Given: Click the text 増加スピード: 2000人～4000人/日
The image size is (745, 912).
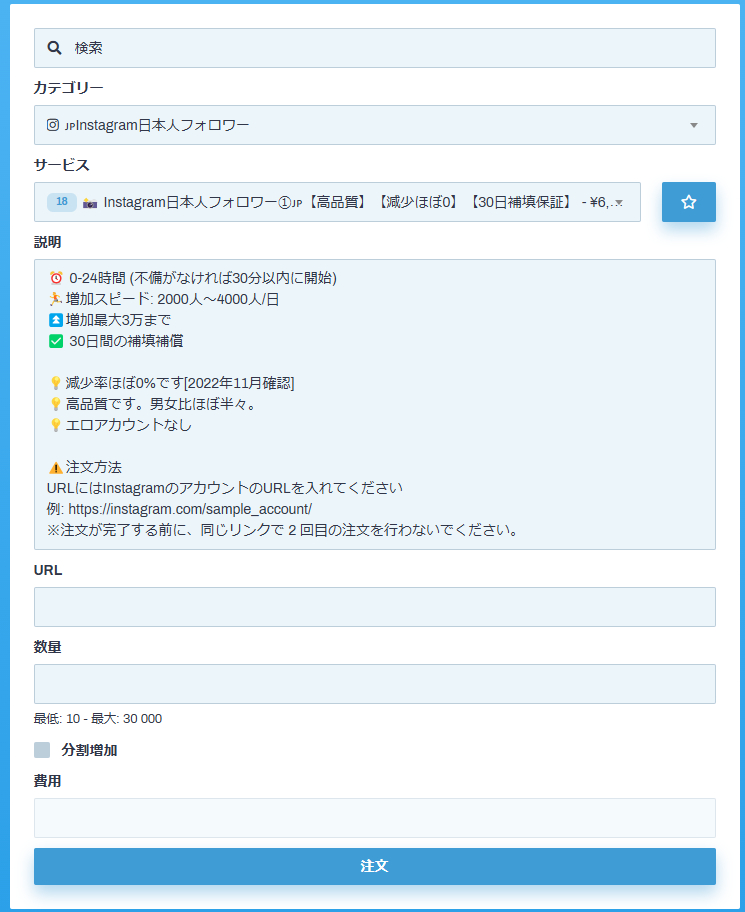Looking at the screenshot, I should tap(172, 299).
